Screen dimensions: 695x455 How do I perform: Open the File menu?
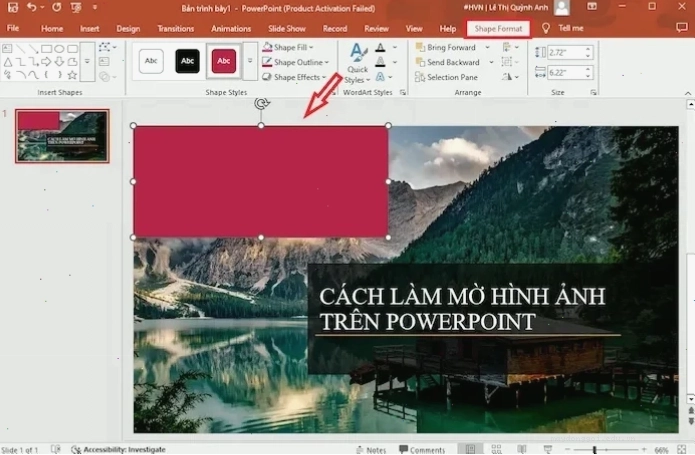[13, 28]
